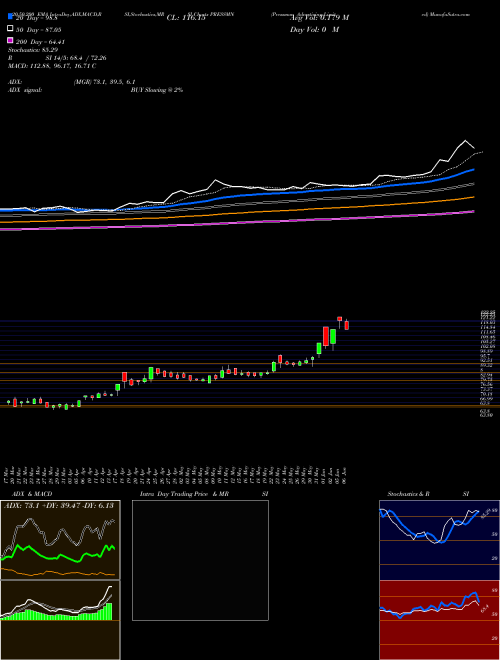Click the 'BUY Slowing @ 2%' signal text
500x660 pixels.
coord(157,90)
